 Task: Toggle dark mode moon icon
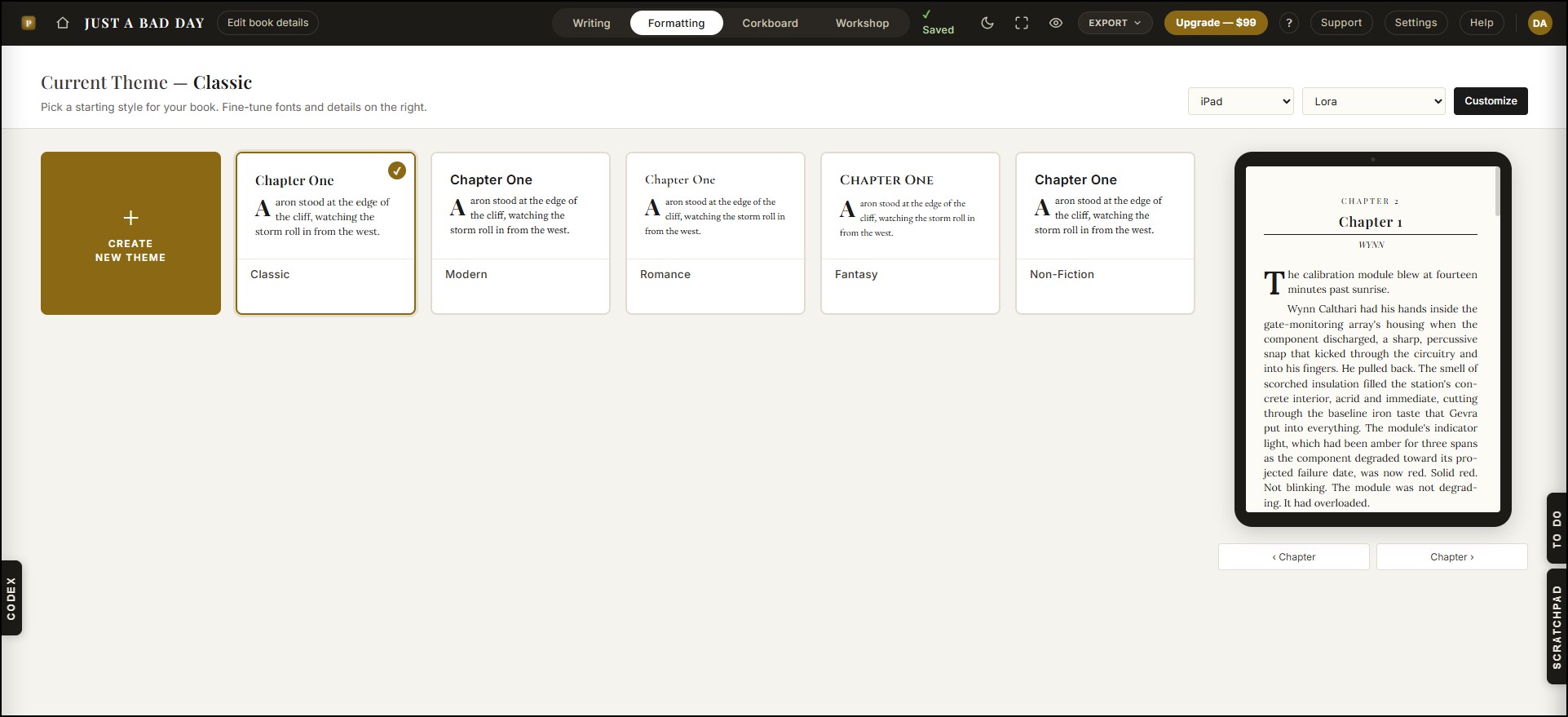[987, 23]
